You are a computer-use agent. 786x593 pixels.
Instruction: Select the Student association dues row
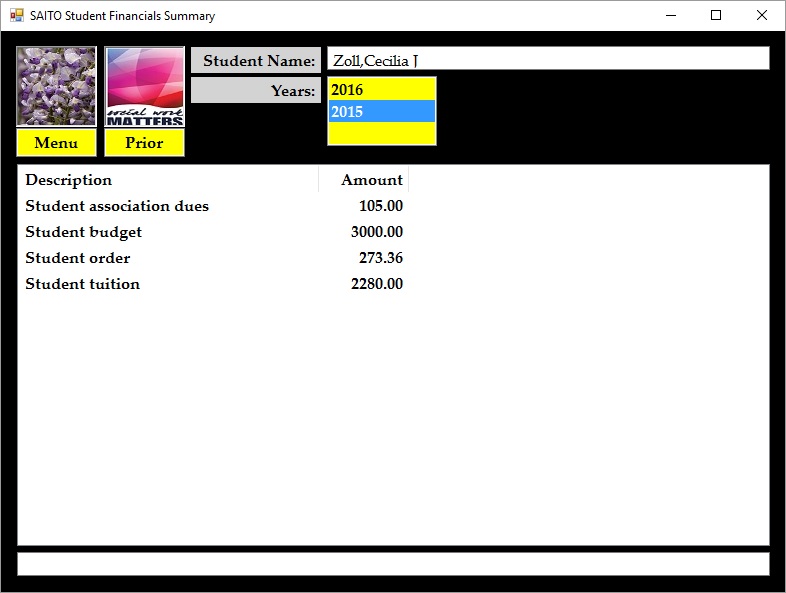tap(117, 206)
